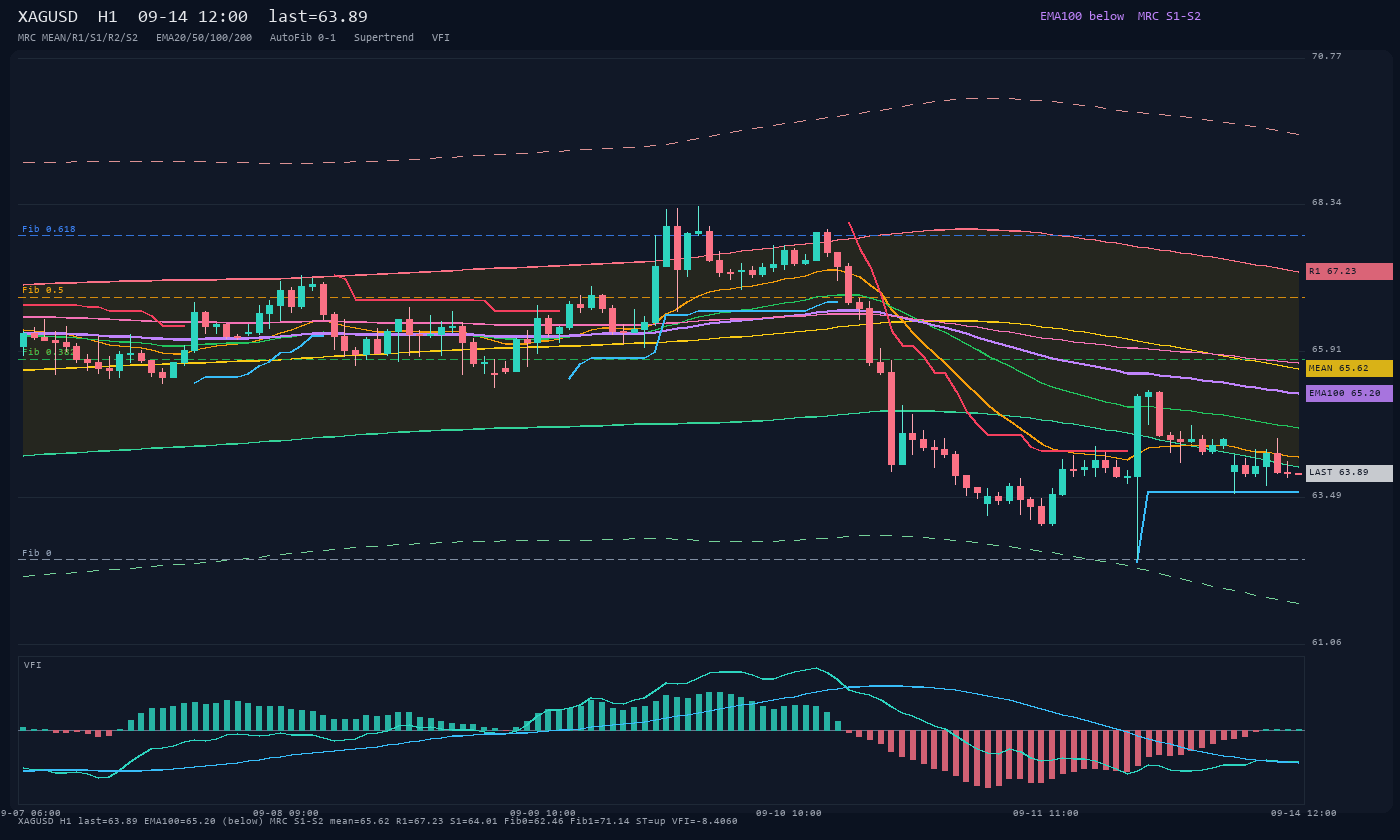Click the 09-08 09:00 time axis label
Image resolution: width=1400 pixels, height=840 pixels.
(286, 813)
